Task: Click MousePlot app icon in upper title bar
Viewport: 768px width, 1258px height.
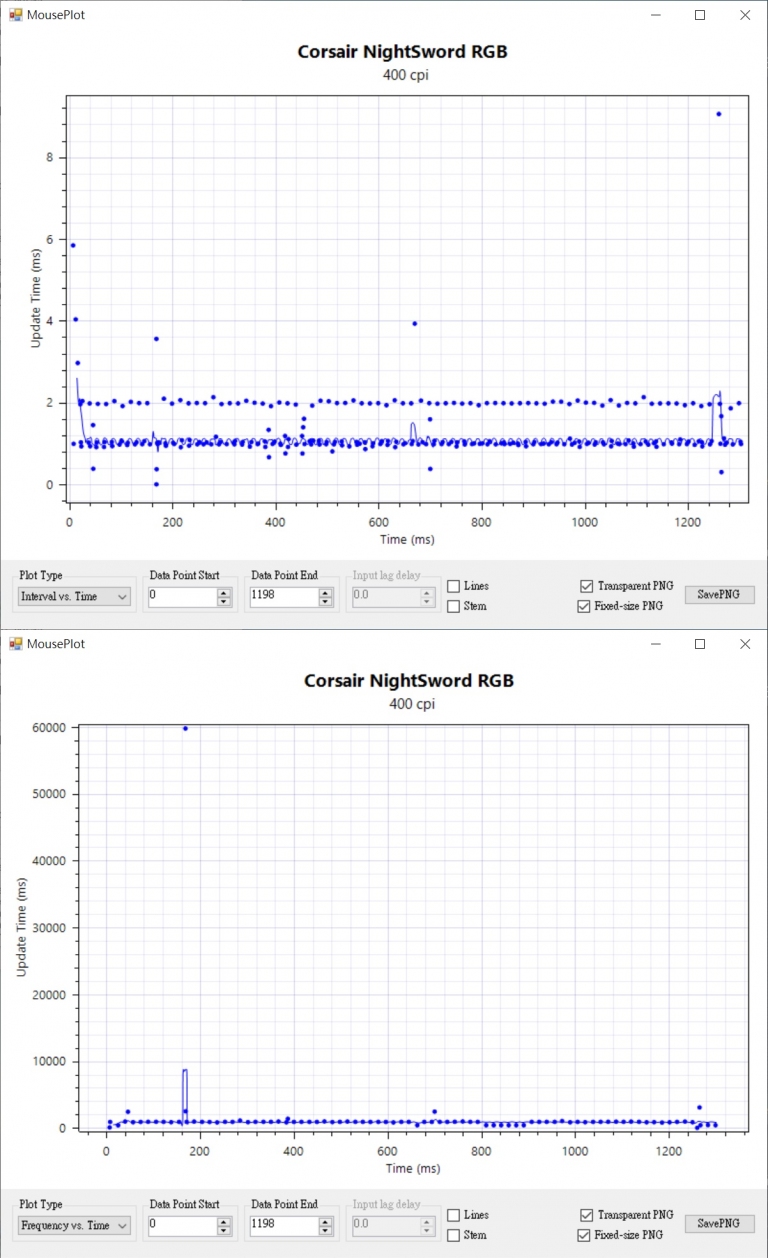Action: tap(15, 15)
